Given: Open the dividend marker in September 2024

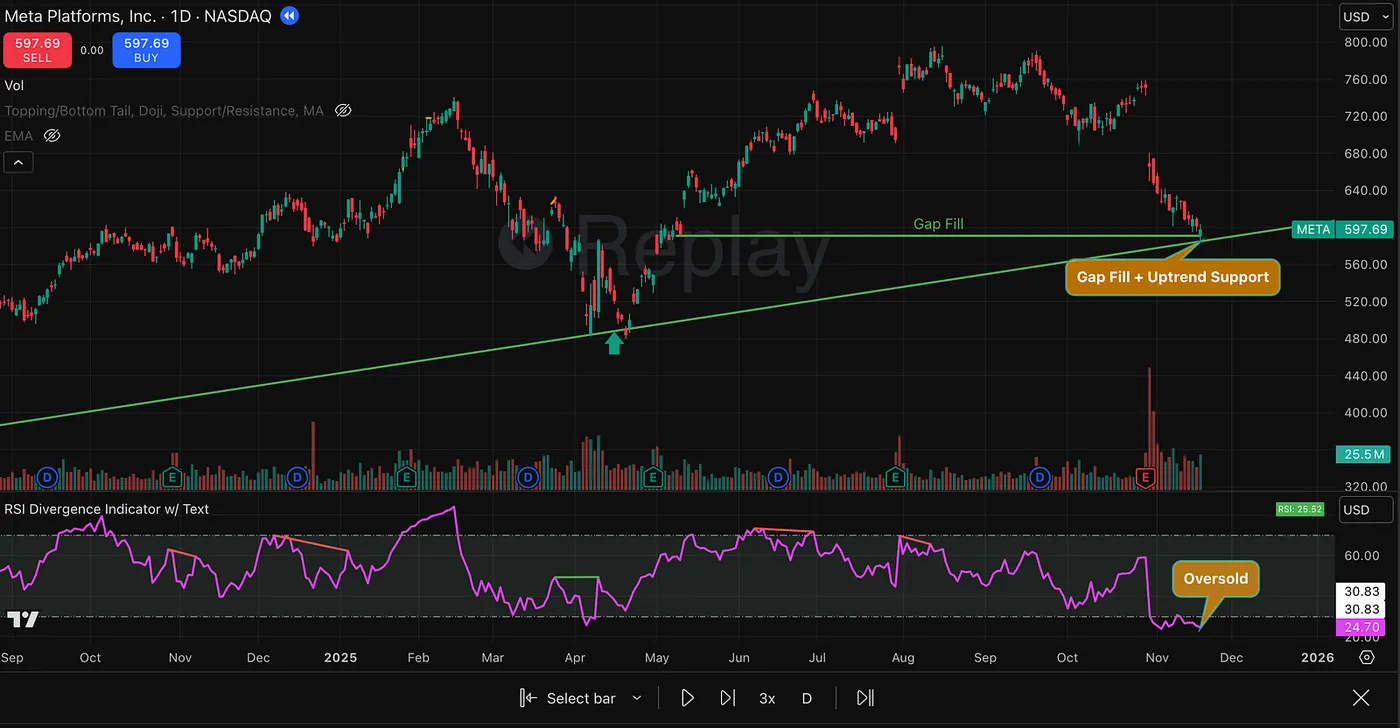Looking at the screenshot, I should (45, 476).
